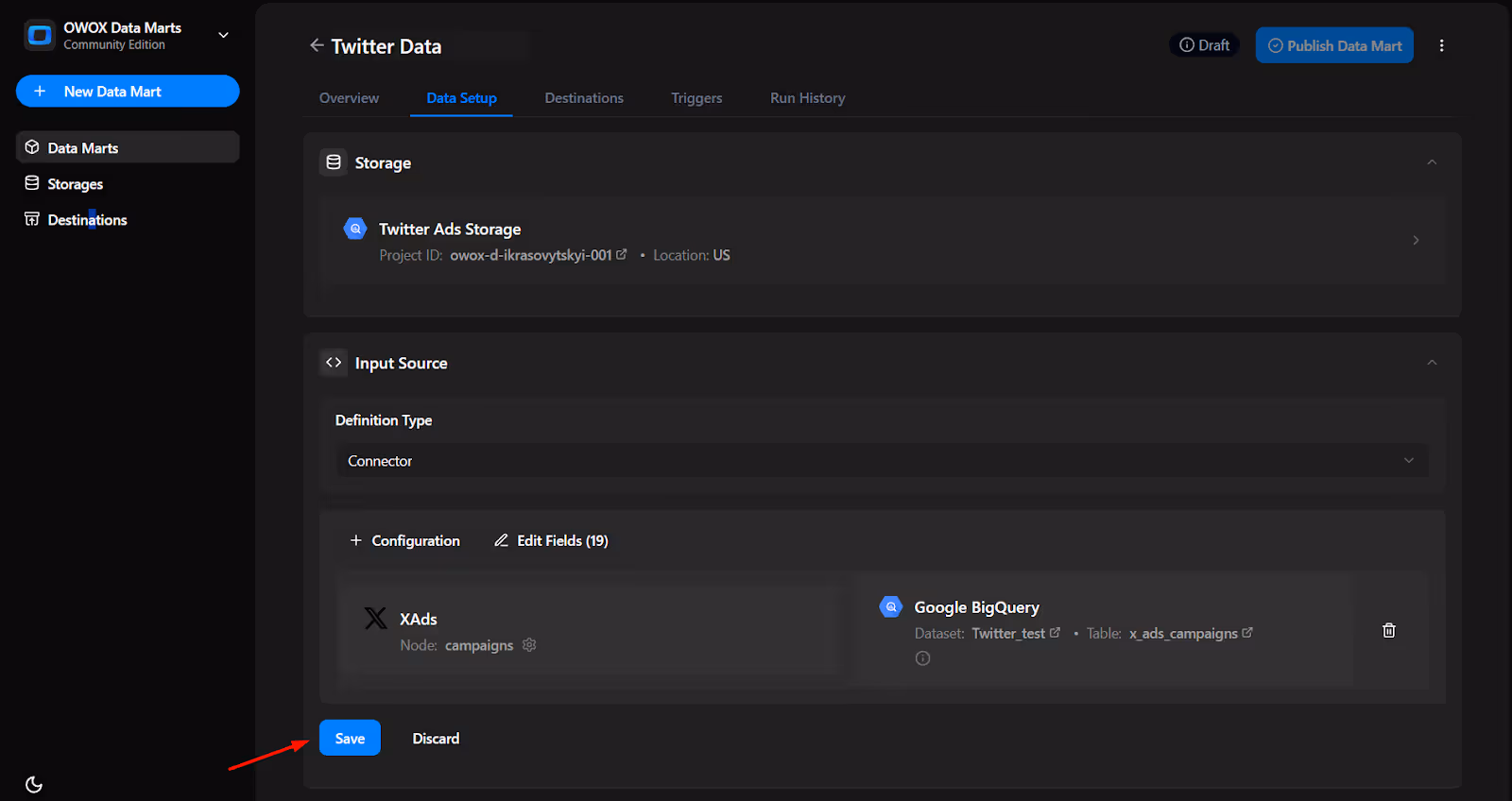Select the Data Setup tab
Screen dimensions: 1512x801
461,98
